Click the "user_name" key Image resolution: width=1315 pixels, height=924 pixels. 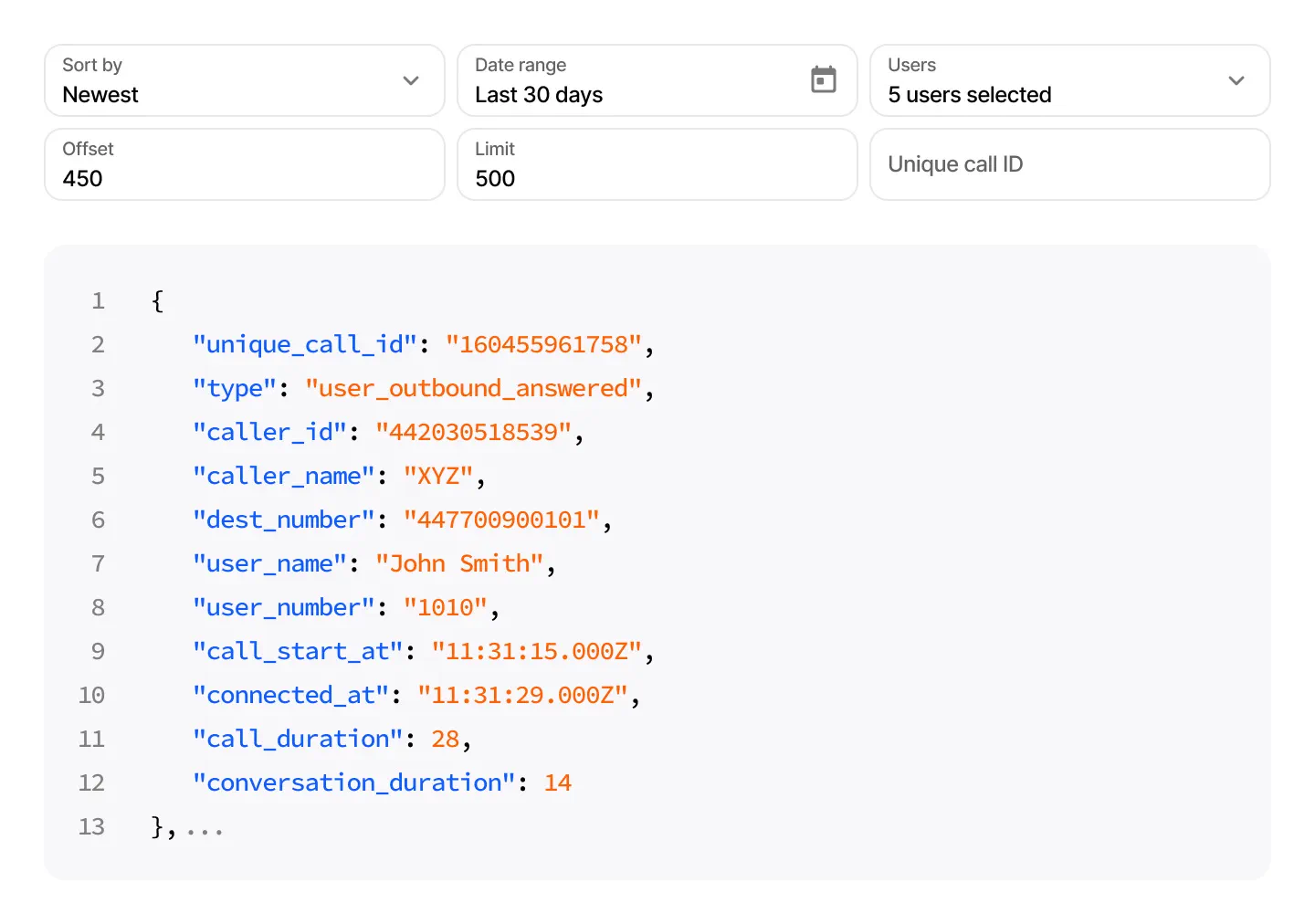[x=270, y=563]
